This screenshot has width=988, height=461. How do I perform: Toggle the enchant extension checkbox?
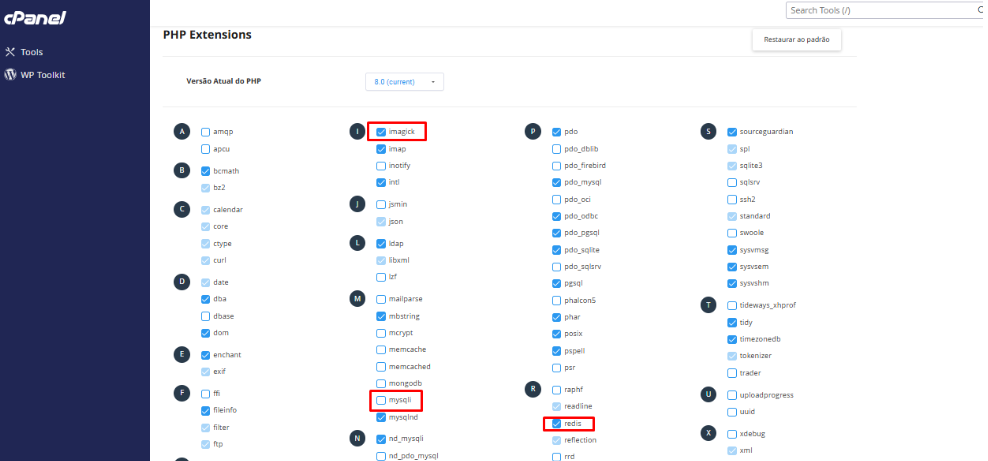(x=205, y=355)
